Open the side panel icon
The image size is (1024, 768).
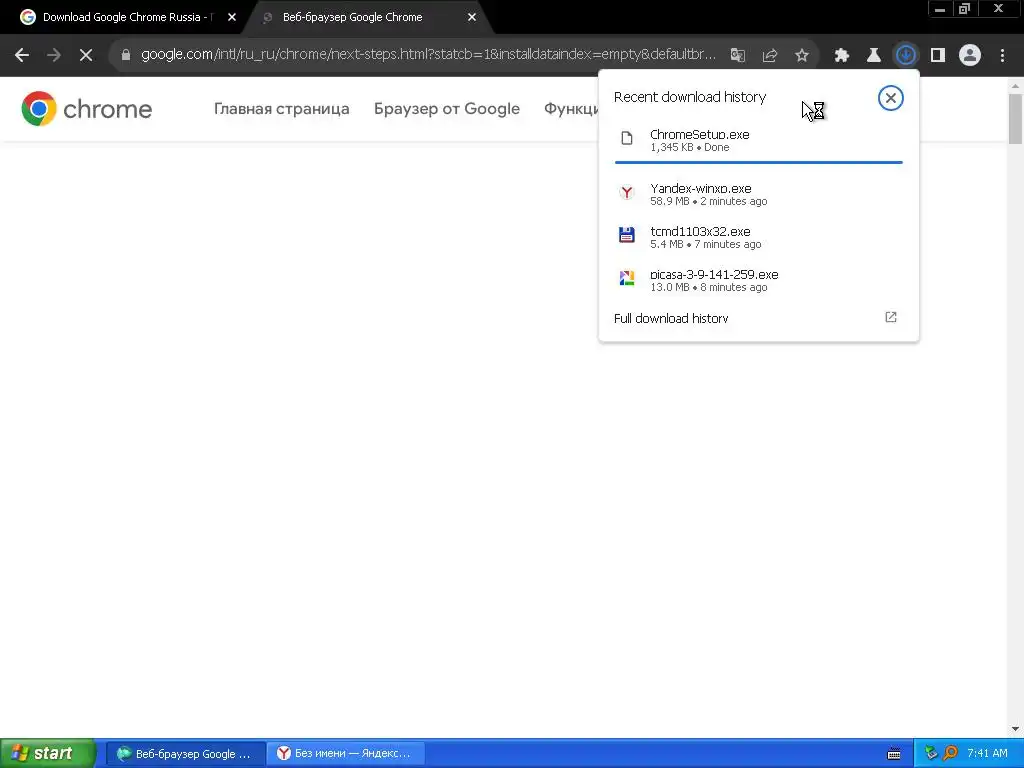pos(938,55)
